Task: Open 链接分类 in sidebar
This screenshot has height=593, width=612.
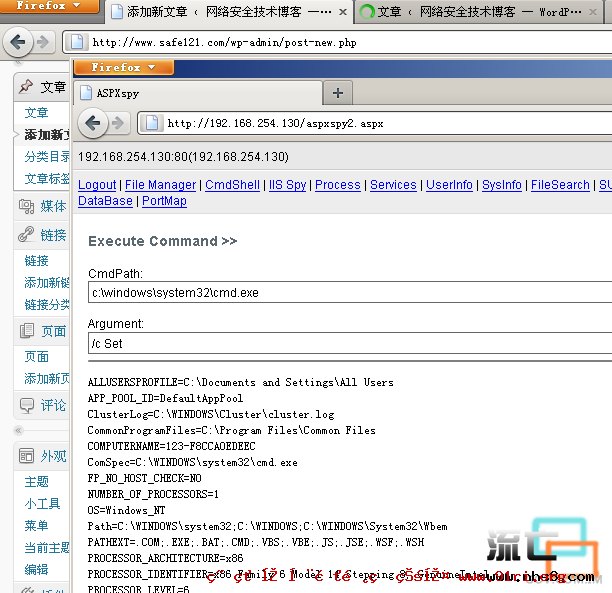Action: pyautogui.click(x=47, y=304)
